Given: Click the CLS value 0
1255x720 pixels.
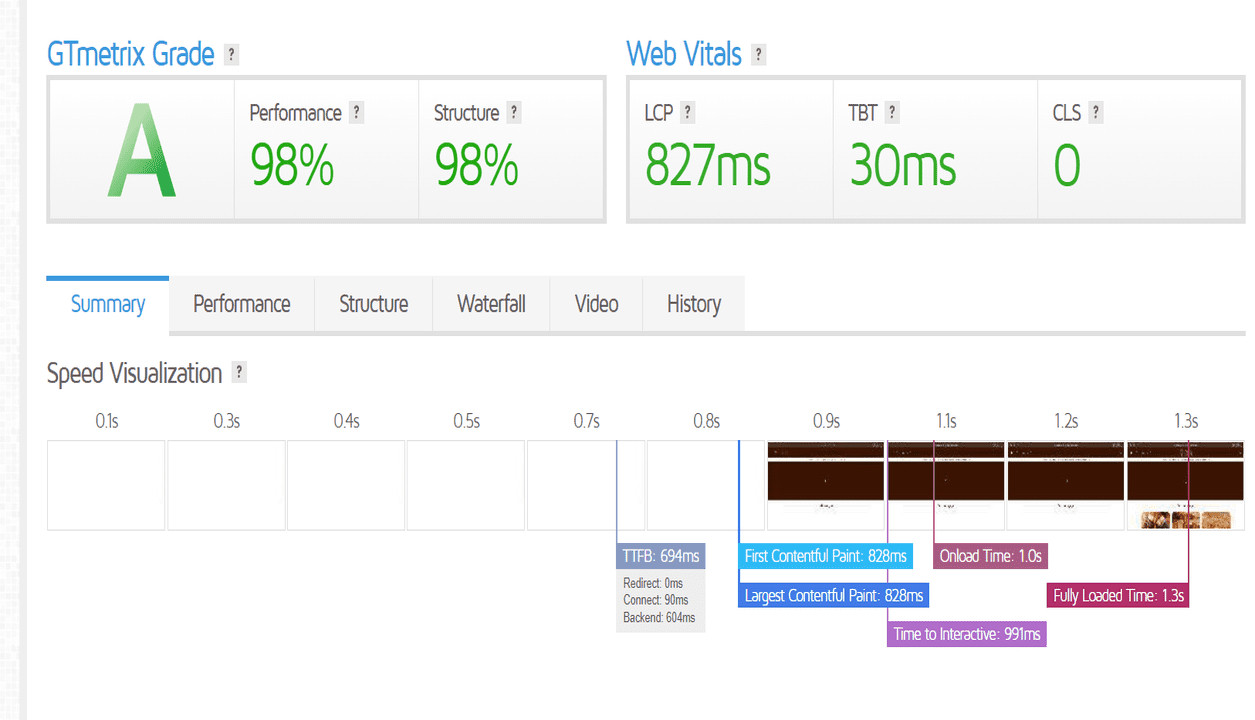Looking at the screenshot, I should click(1067, 165).
